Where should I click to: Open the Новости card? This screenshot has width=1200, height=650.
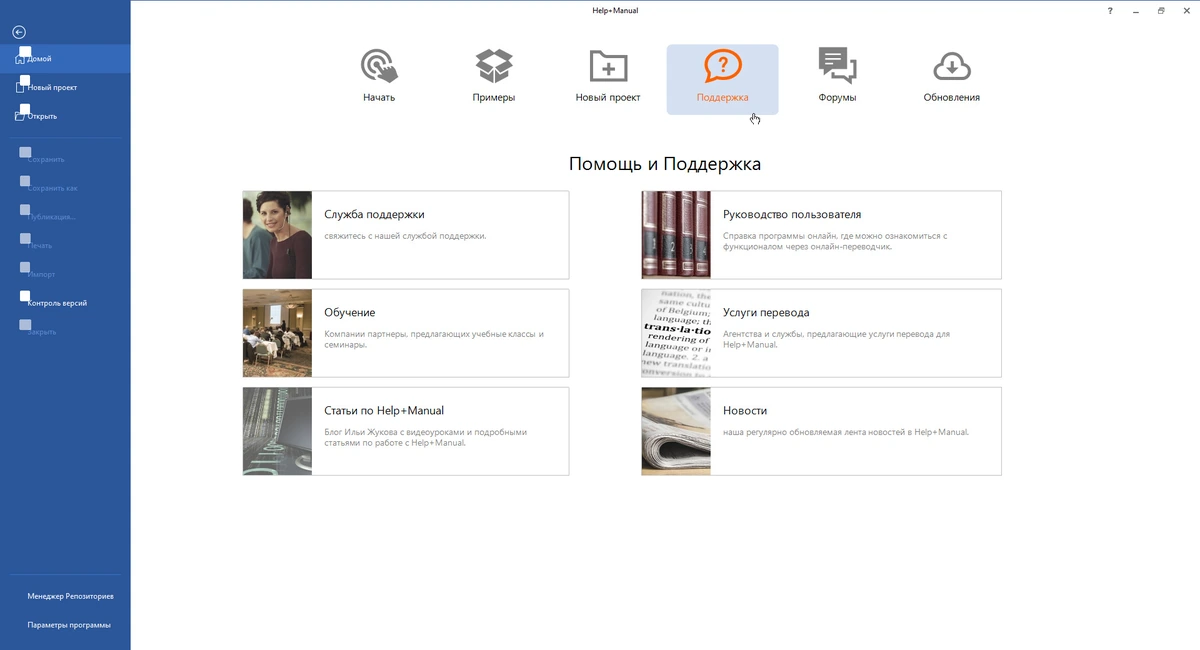point(821,431)
